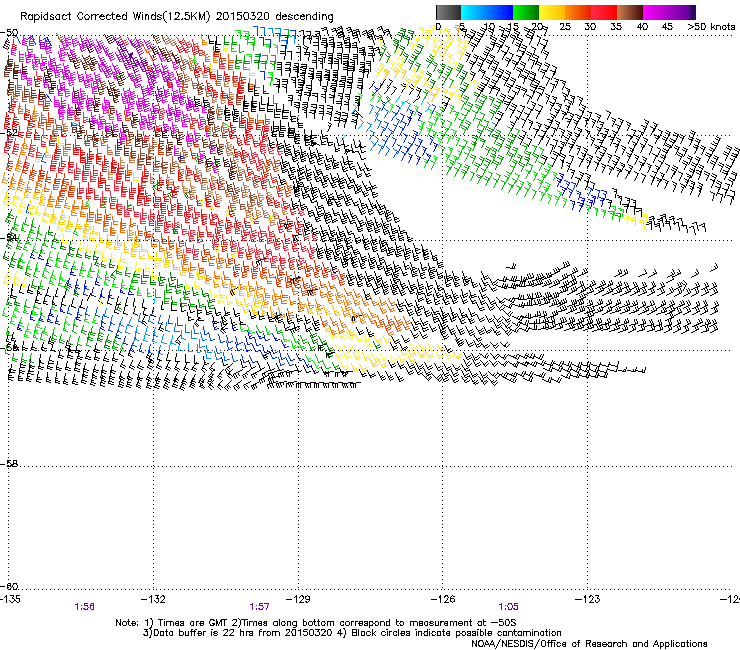Click the '-50' latitude axis label

(9, 33)
